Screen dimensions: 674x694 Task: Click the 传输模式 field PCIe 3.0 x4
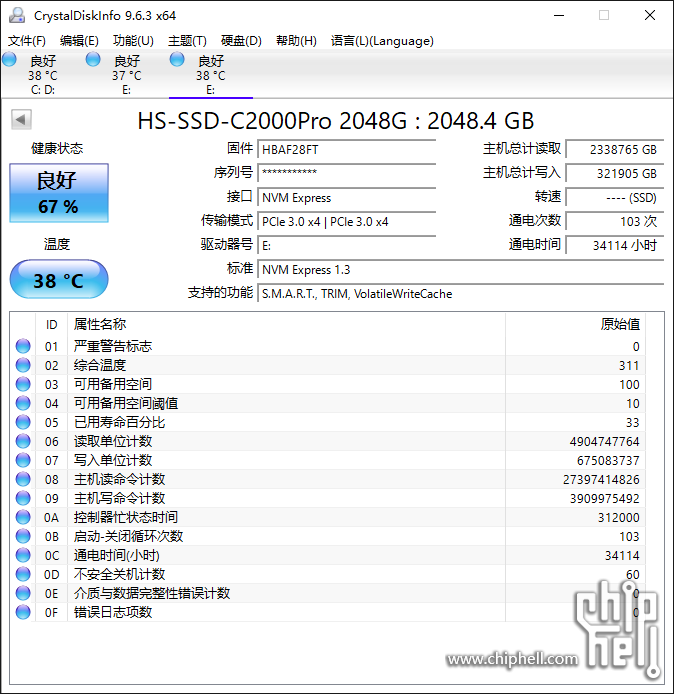click(x=347, y=221)
